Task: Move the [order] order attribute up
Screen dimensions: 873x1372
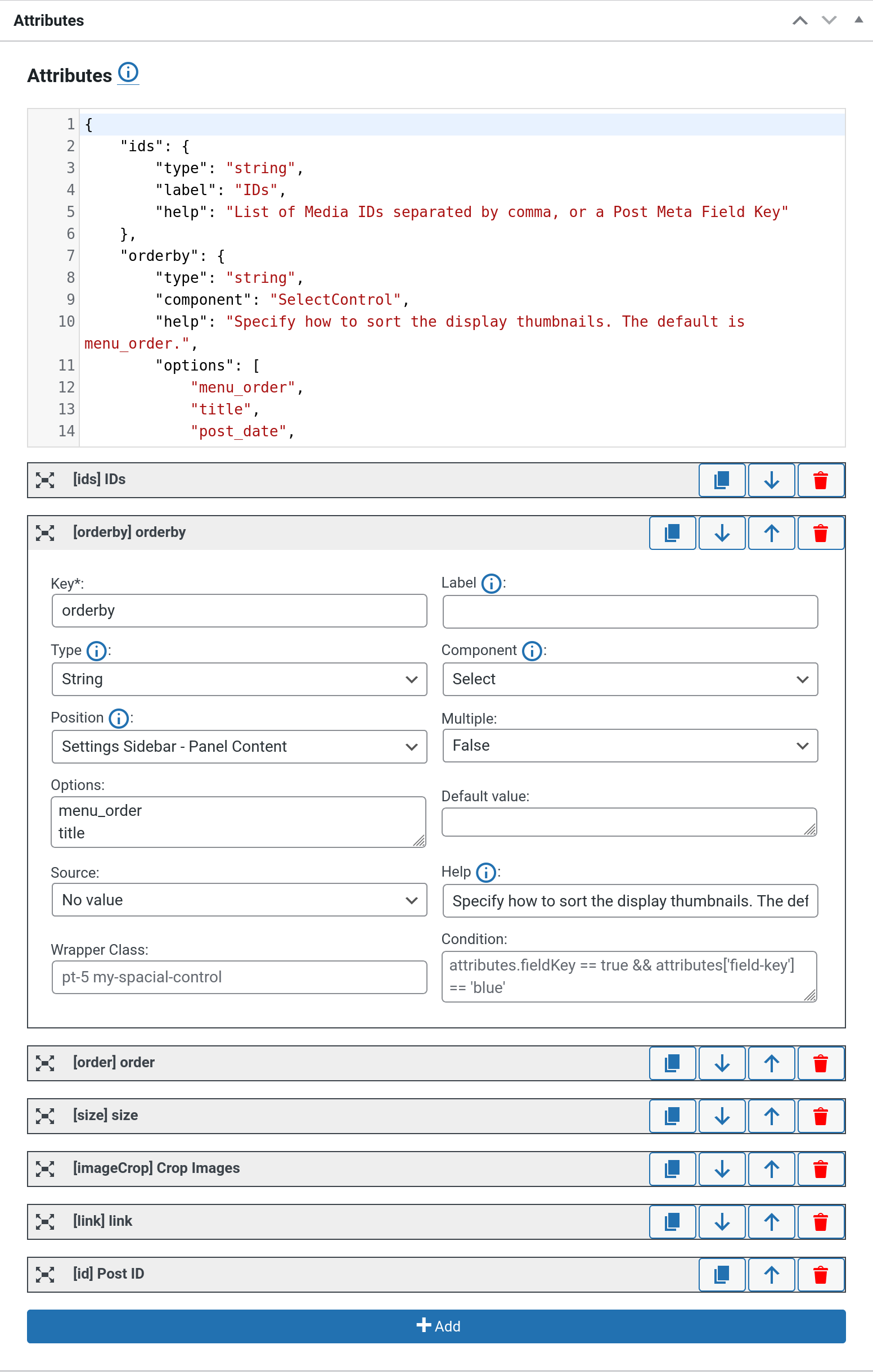Action: (772, 1063)
